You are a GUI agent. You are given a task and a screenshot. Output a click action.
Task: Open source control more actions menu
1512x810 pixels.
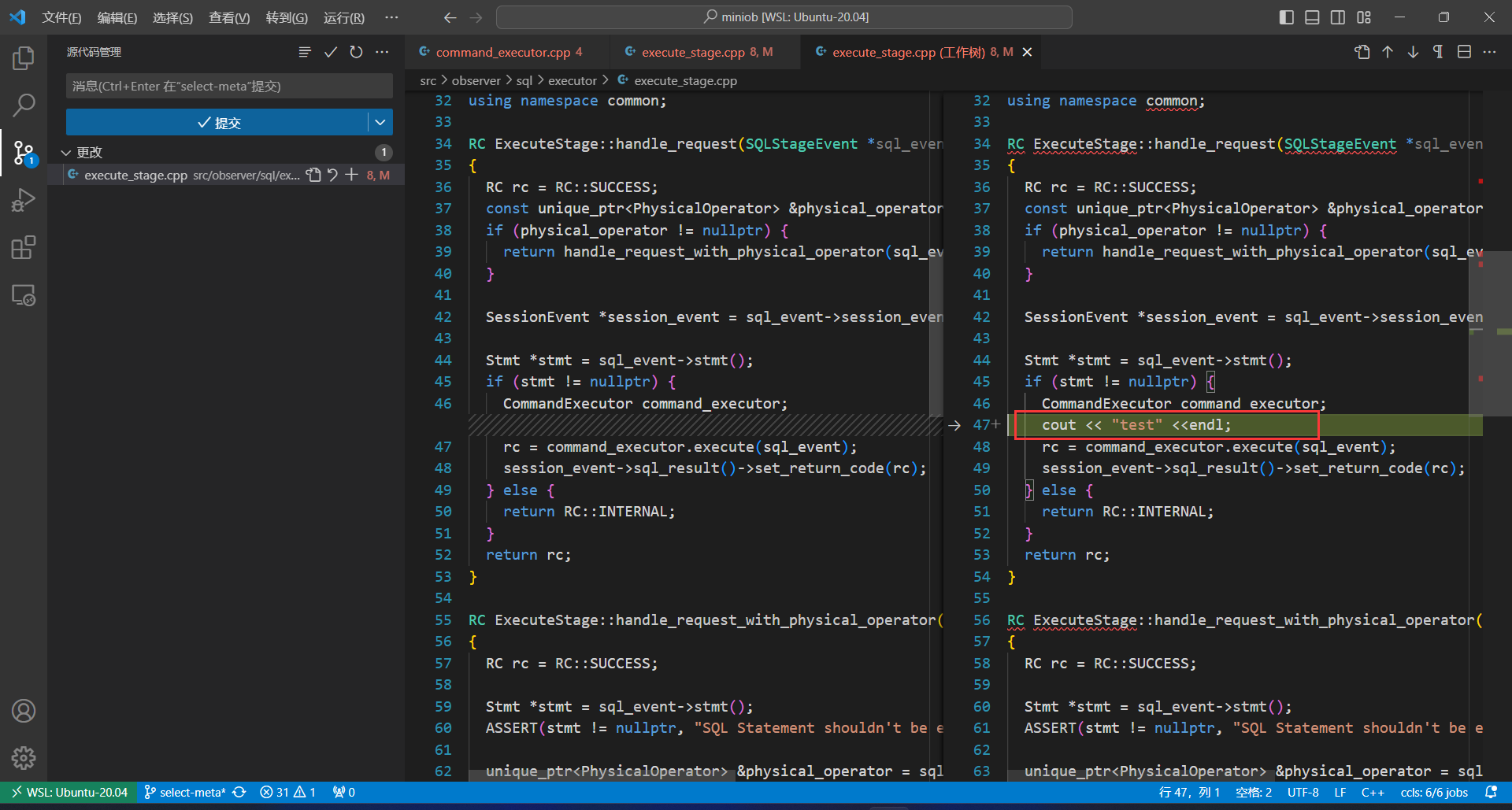(x=382, y=52)
